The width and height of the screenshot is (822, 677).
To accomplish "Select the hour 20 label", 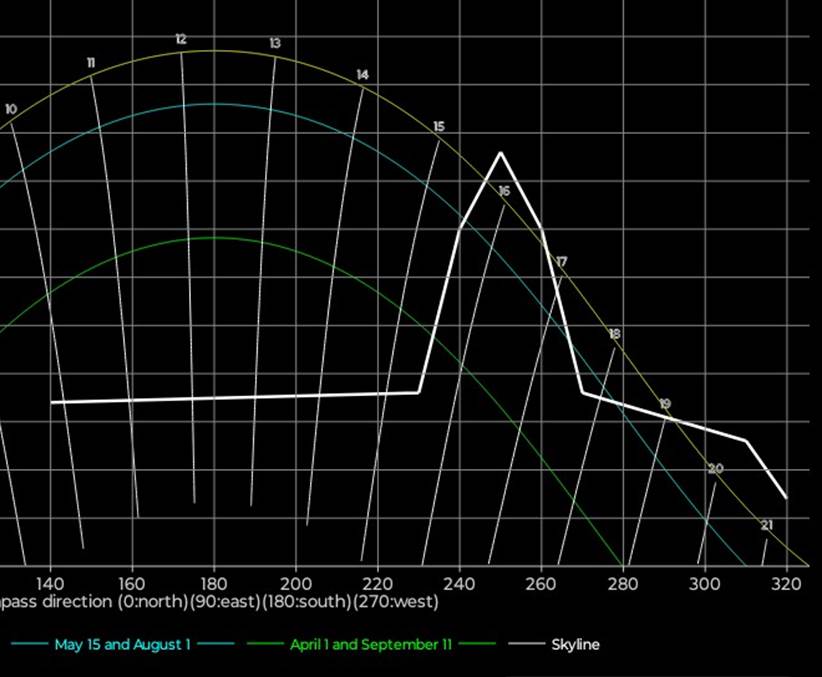I will click(715, 468).
